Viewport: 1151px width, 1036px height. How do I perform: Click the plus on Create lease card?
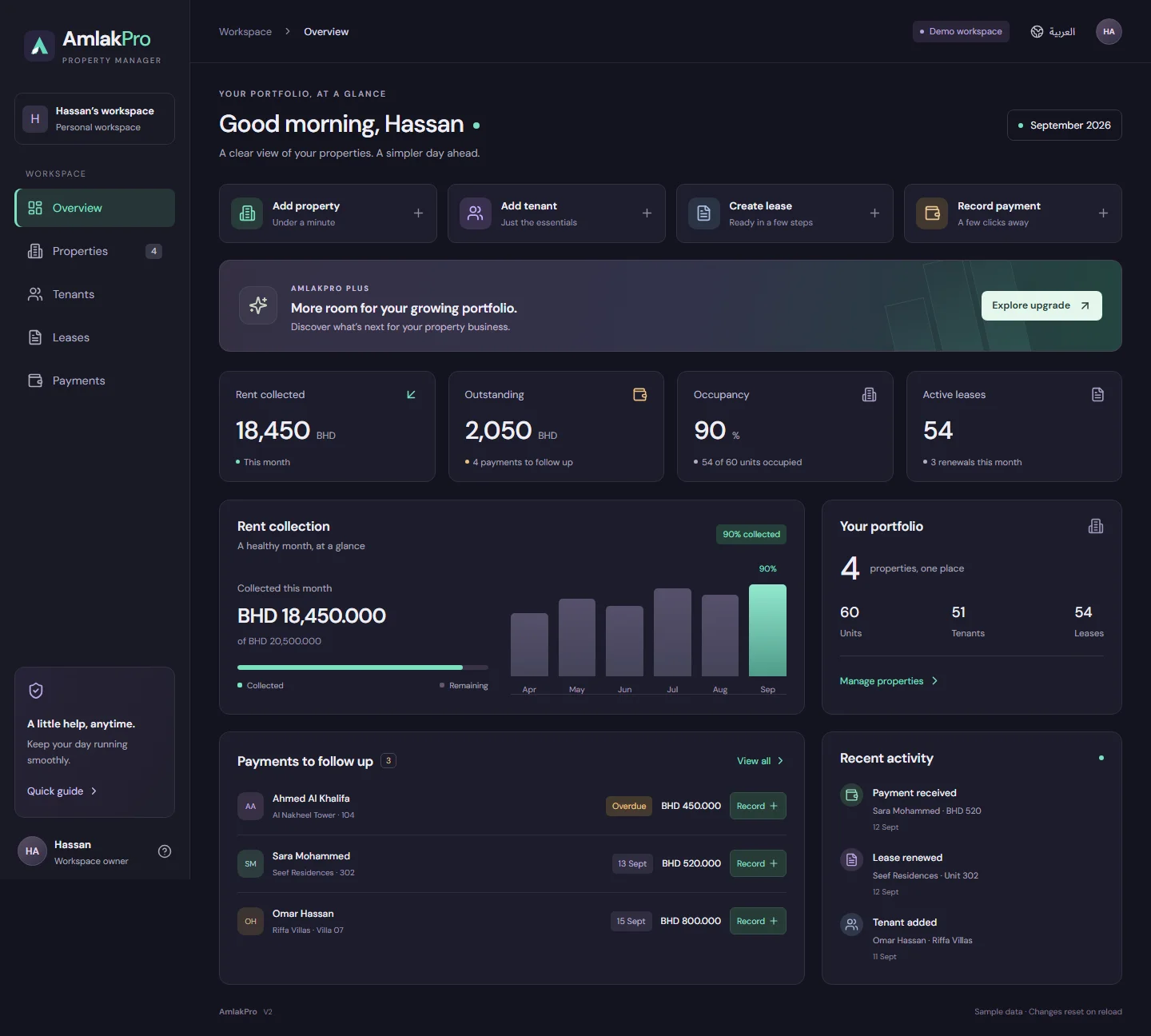tap(874, 213)
